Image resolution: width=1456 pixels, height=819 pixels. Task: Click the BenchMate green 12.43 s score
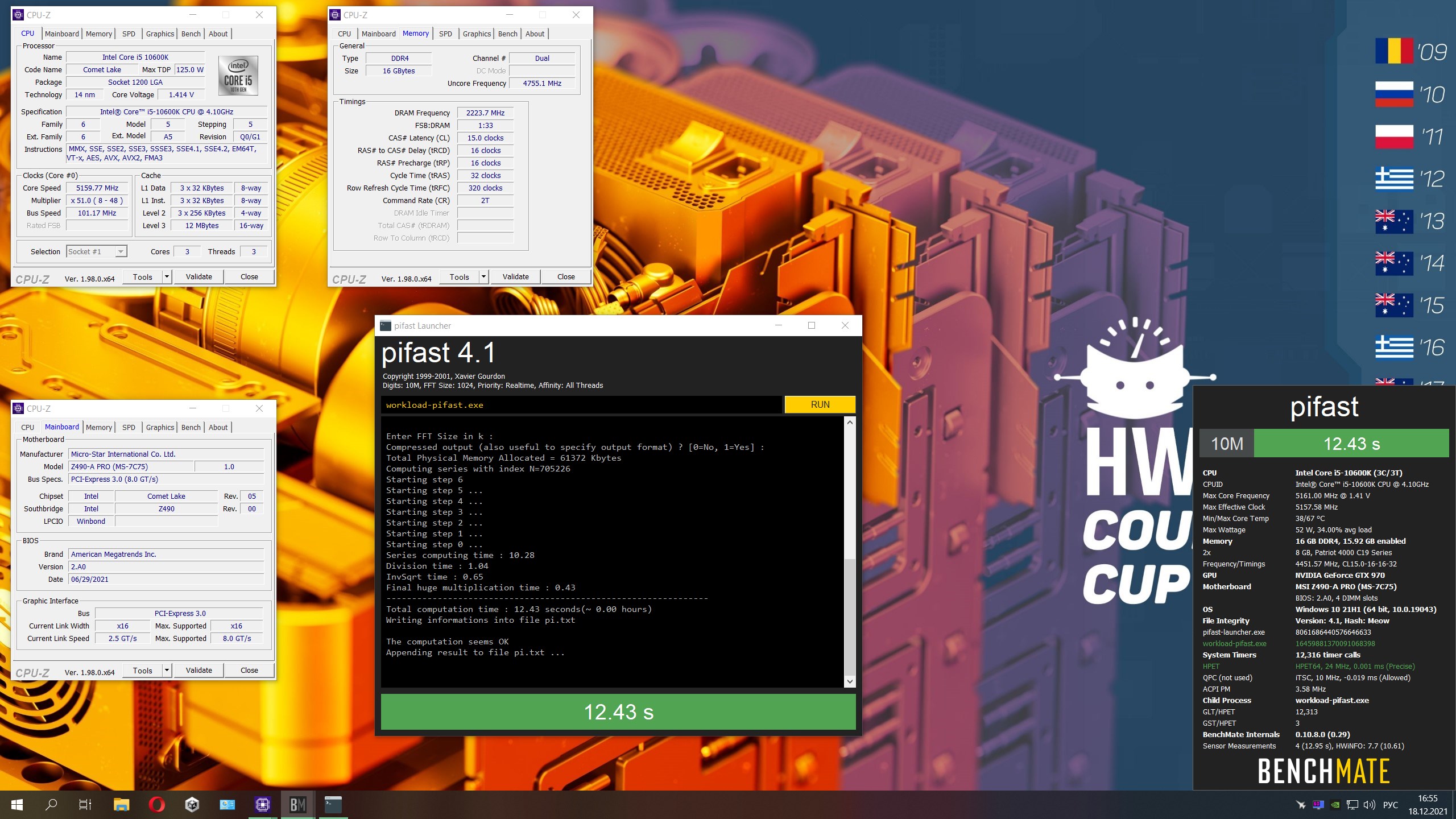pyautogui.click(x=1351, y=444)
